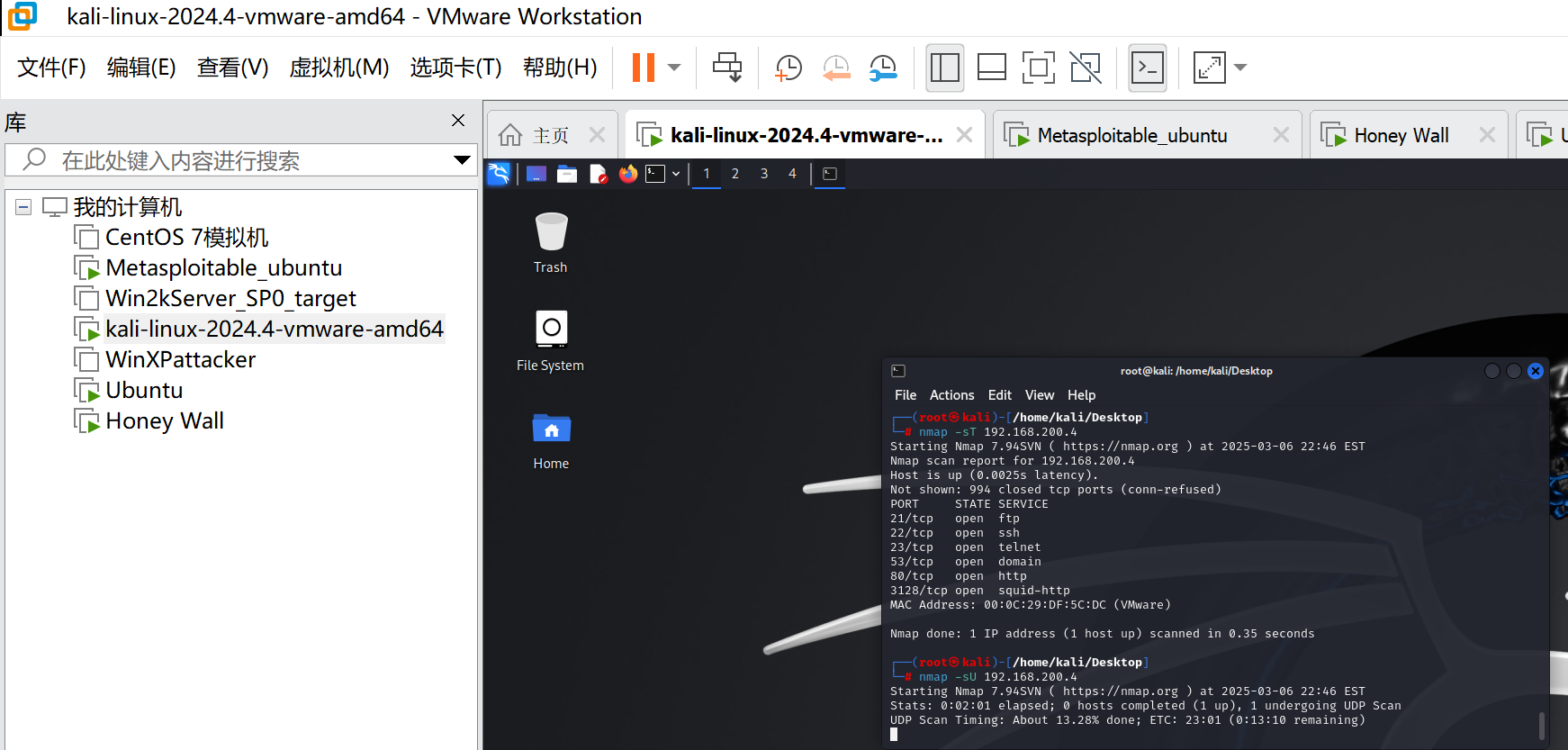Click the stretch guest display icon

[x=1209, y=68]
